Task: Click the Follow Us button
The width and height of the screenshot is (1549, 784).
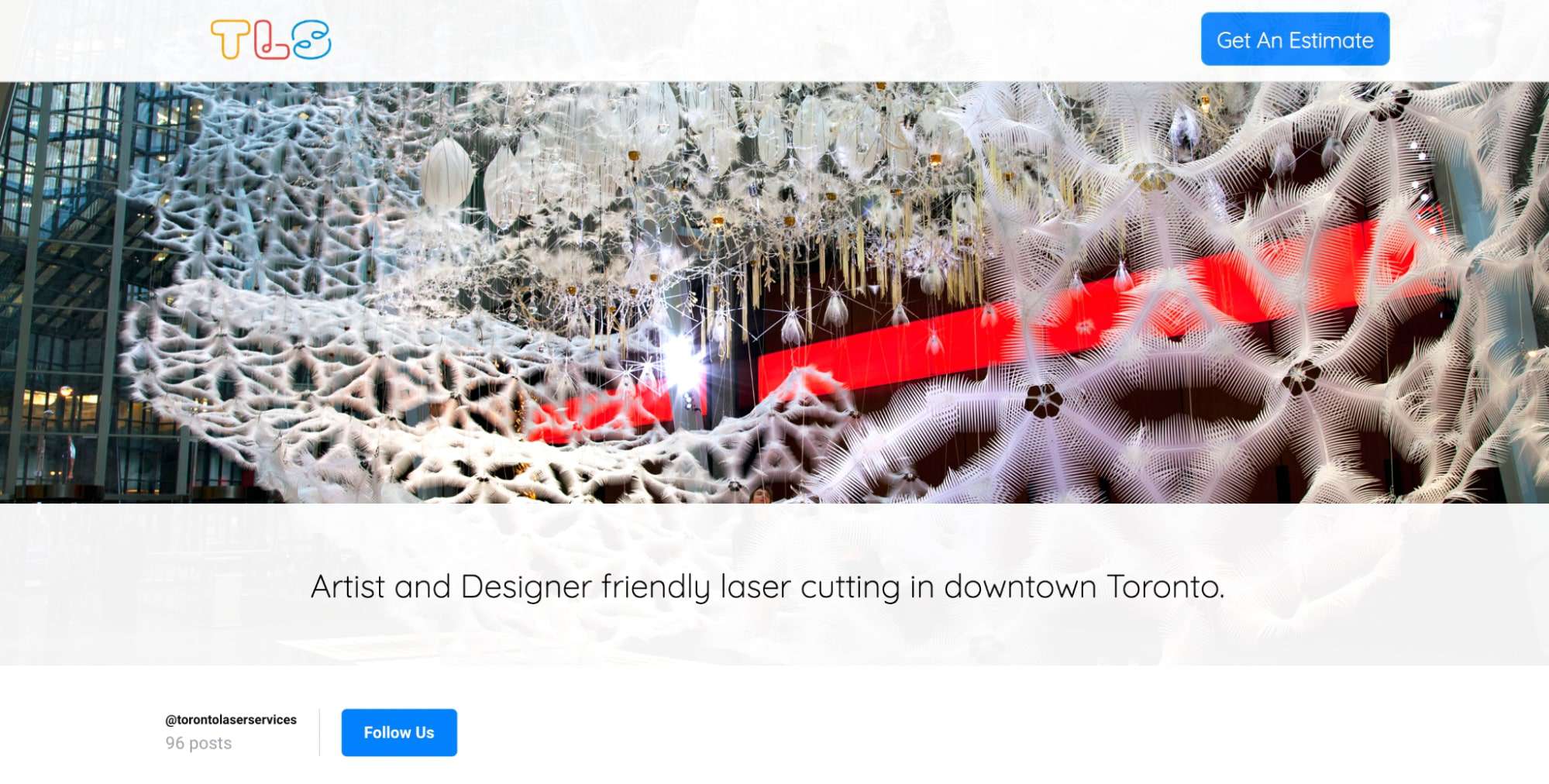Action: (399, 732)
